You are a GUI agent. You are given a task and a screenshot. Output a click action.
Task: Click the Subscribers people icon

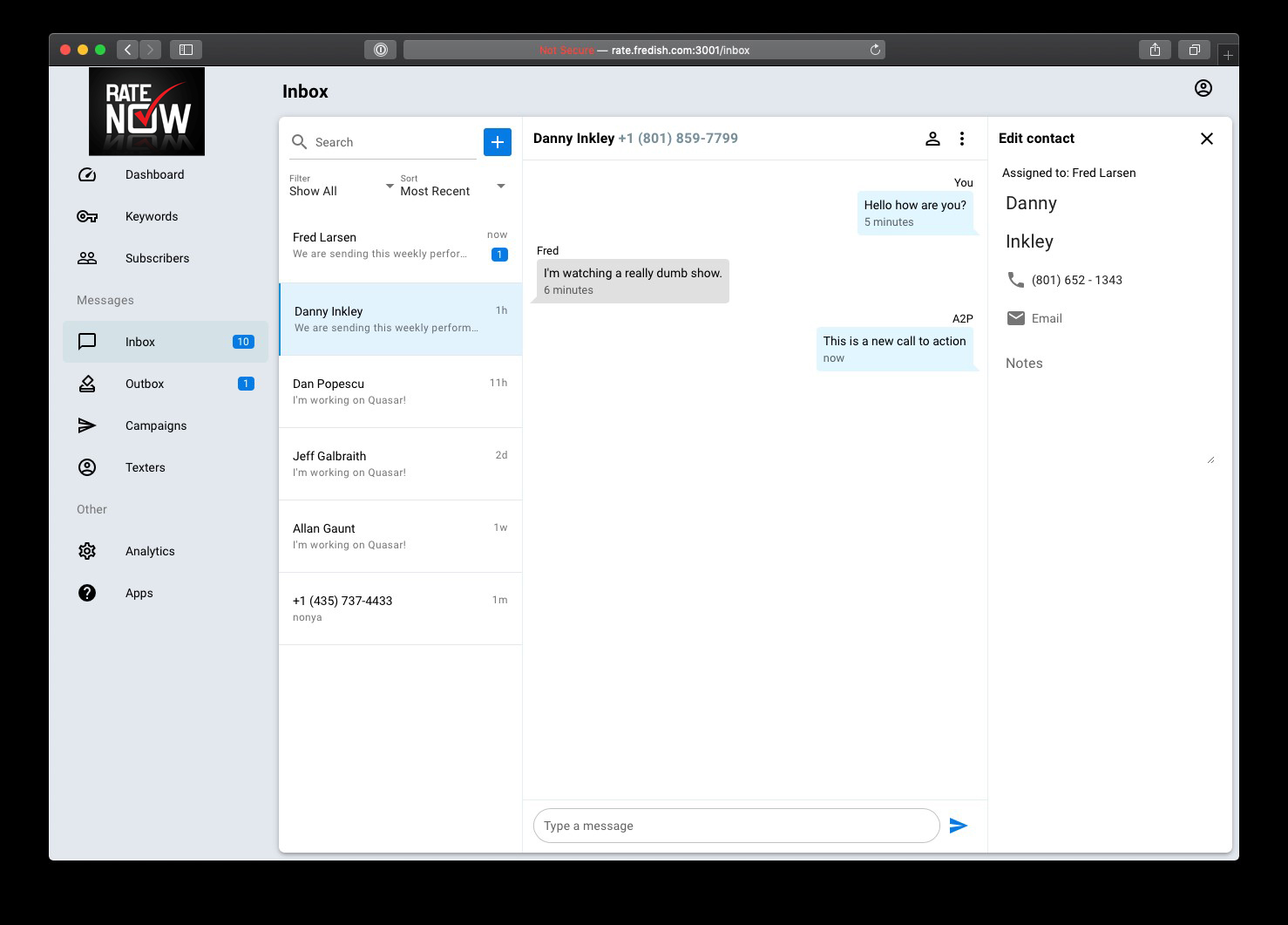click(x=87, y=258)
